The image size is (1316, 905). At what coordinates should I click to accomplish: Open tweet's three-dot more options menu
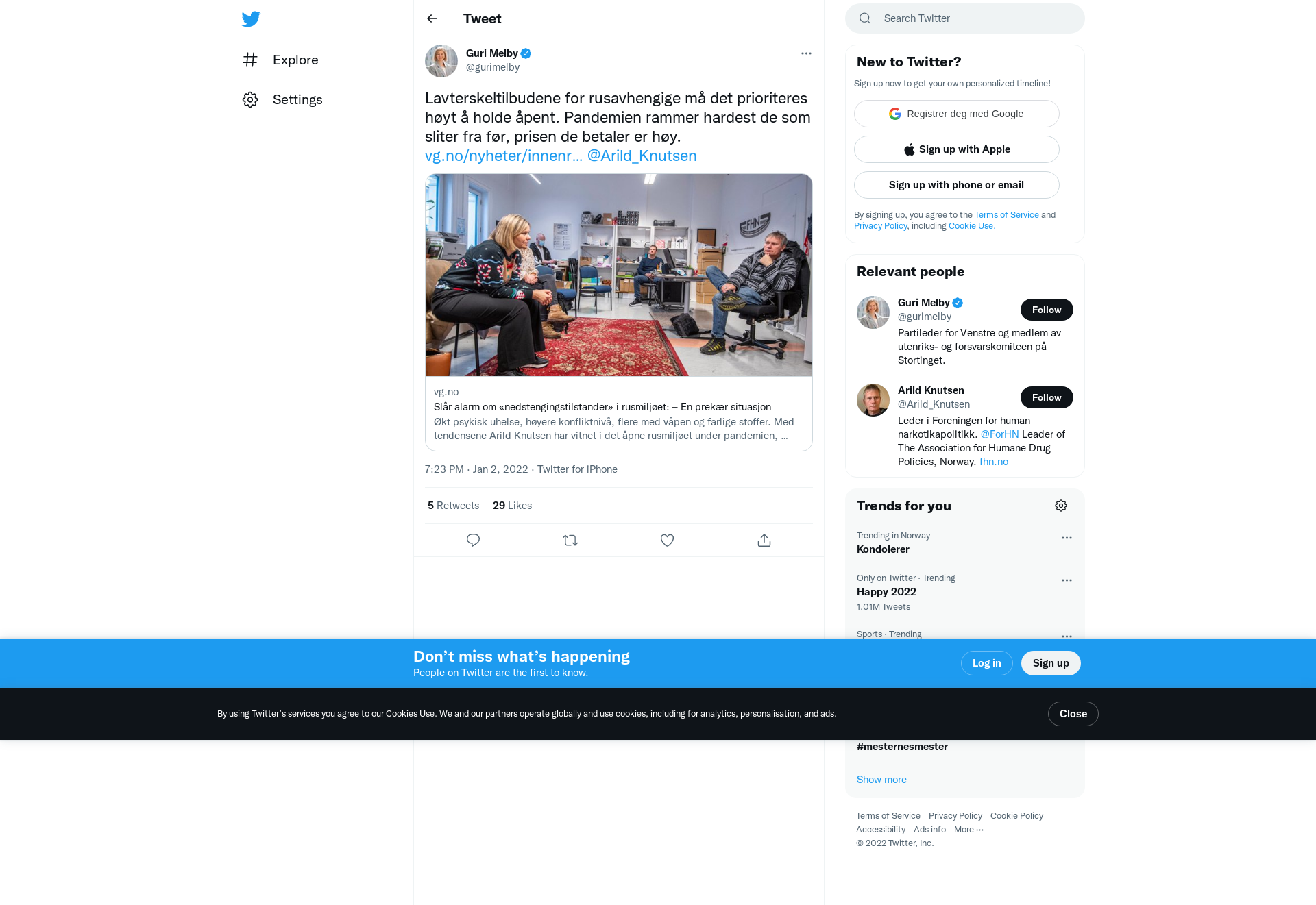806,53
